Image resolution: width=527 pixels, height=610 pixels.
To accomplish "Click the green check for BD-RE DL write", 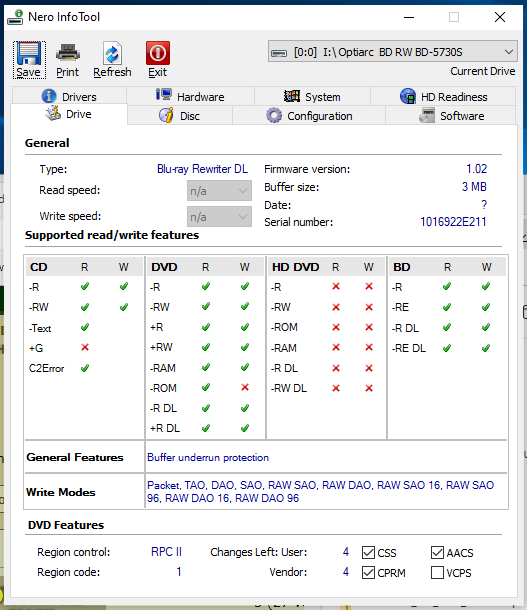I will tap(486, 348).
